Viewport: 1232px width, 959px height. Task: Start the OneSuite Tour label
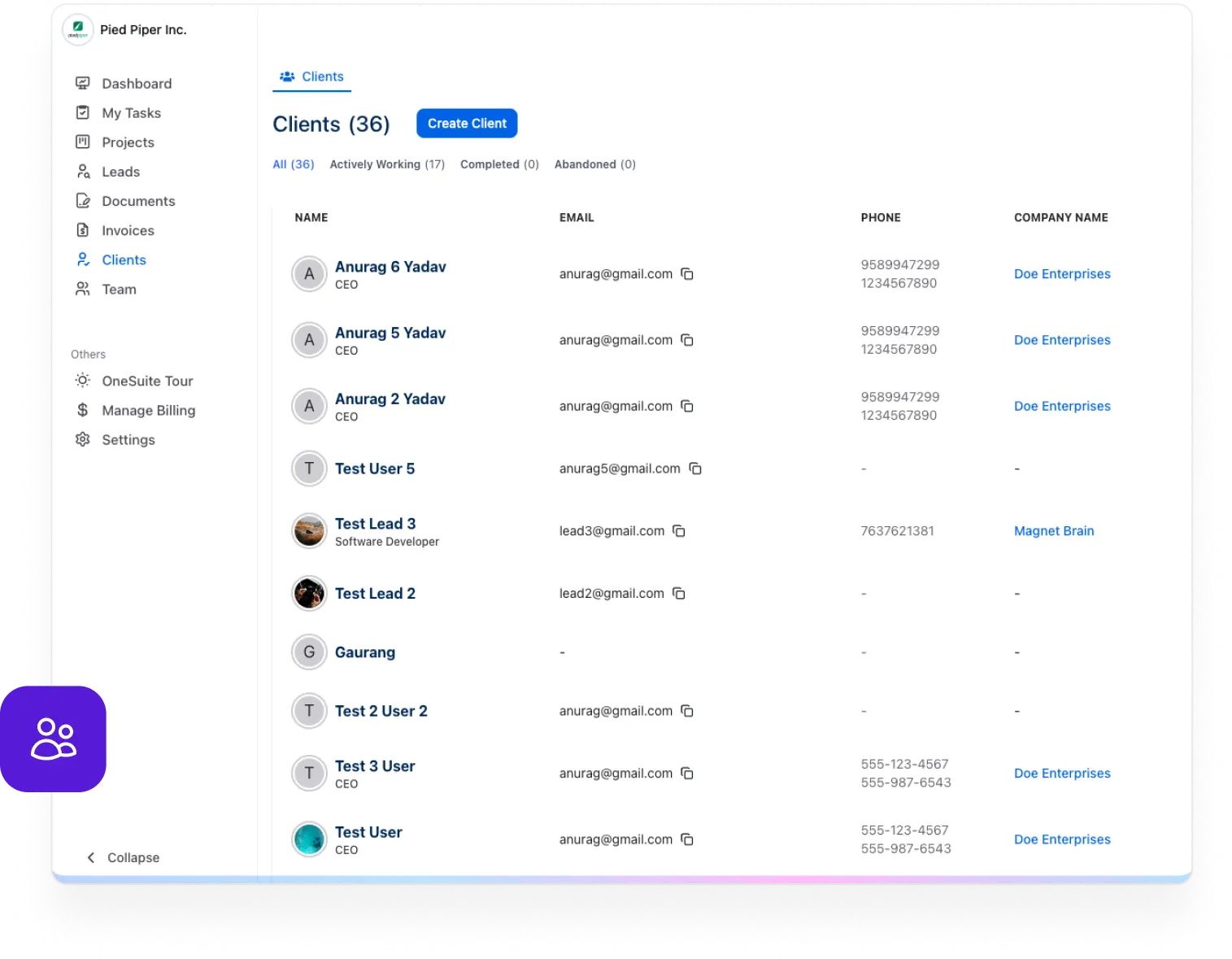pos(147,381)
